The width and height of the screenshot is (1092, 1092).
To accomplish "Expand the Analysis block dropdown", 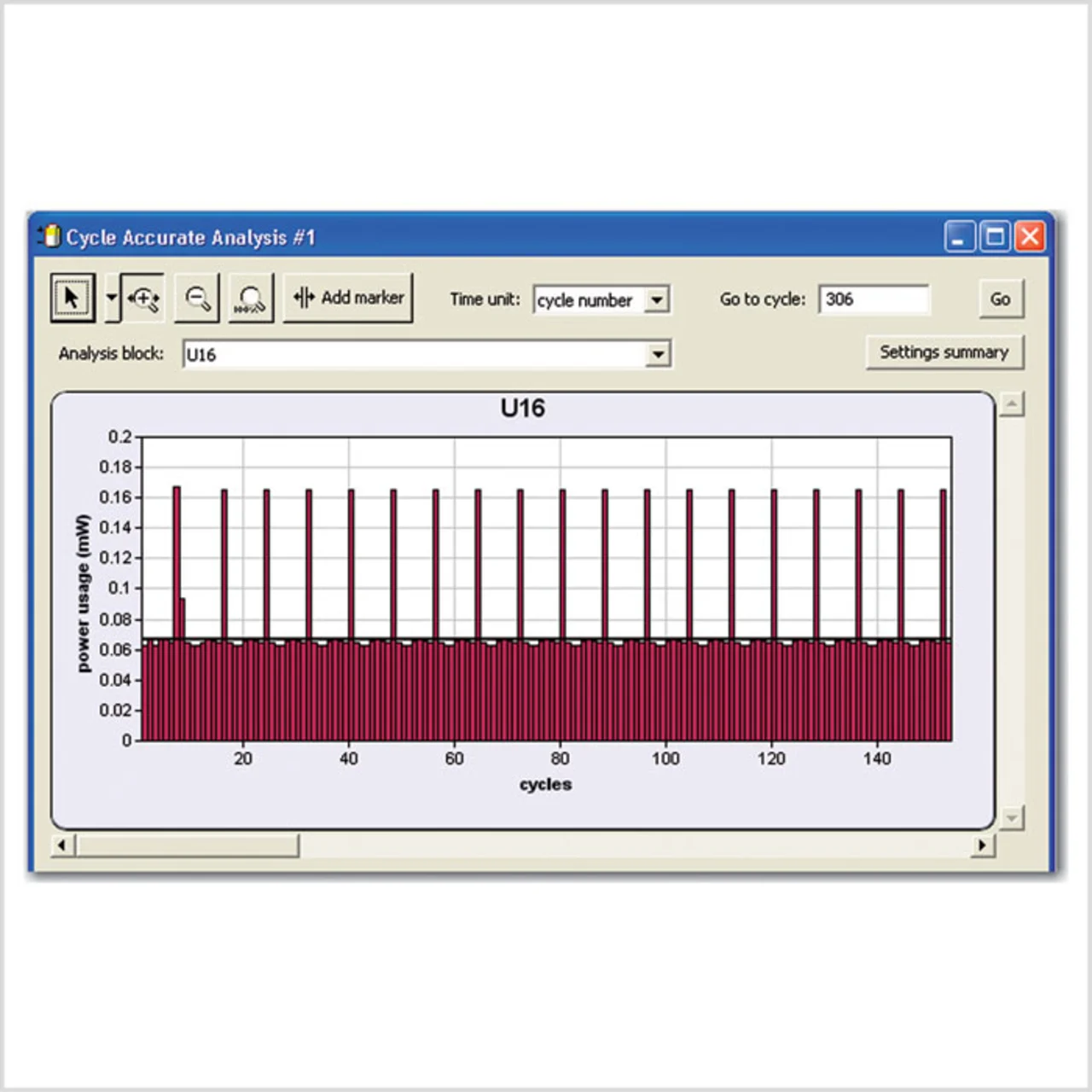I will [x=658, y=354].
